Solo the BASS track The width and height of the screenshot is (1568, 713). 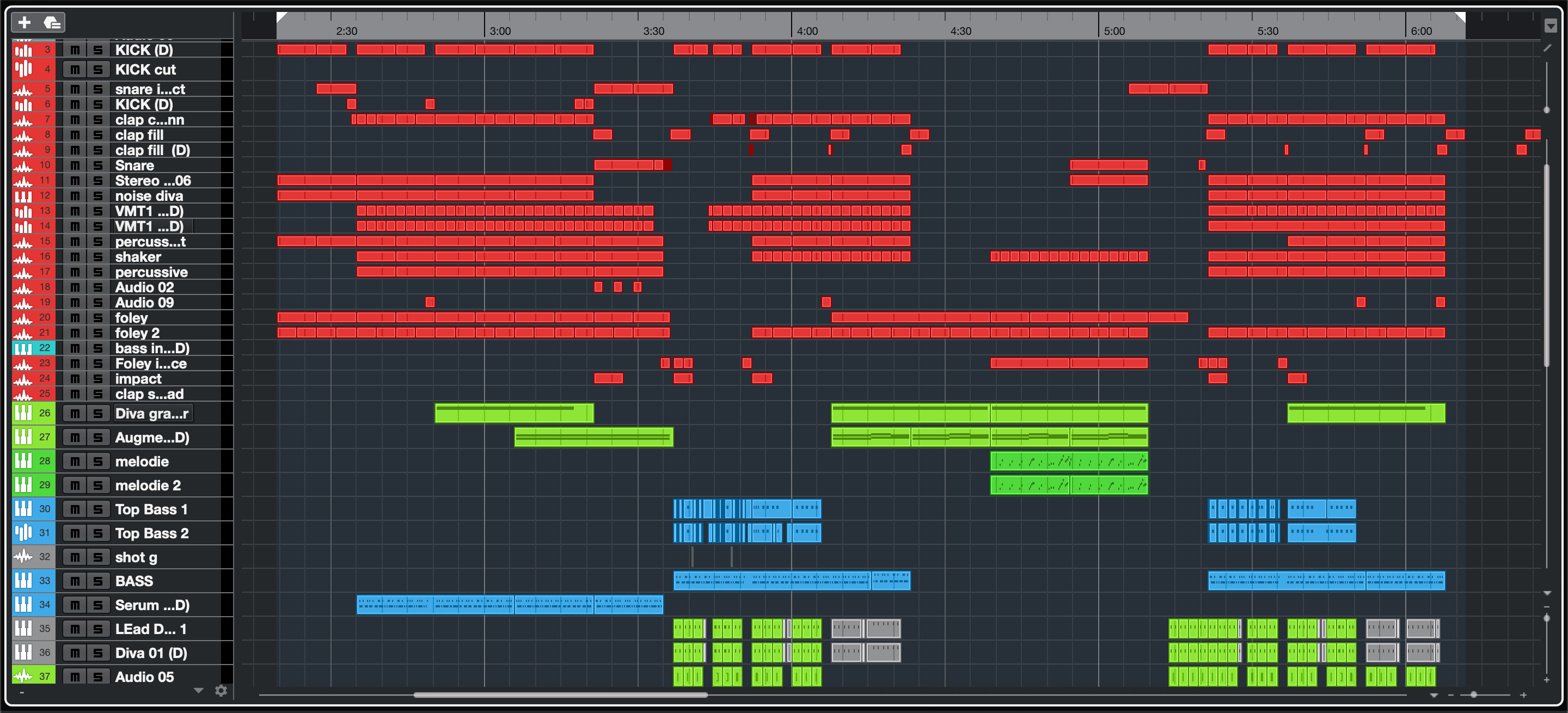coord(97,581)
